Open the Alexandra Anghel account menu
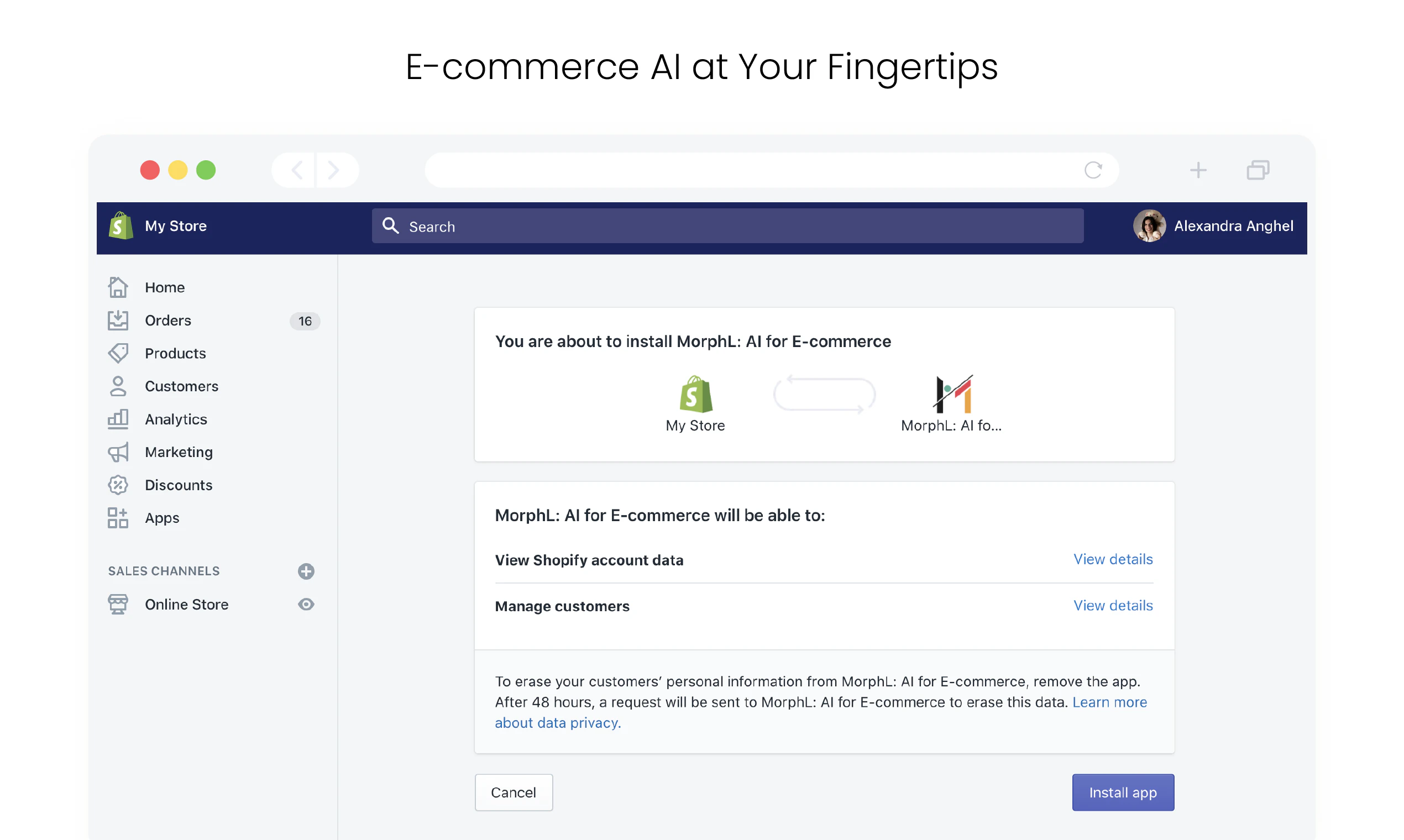This screenshot has height=840, width=1404. pos(1213,226)
